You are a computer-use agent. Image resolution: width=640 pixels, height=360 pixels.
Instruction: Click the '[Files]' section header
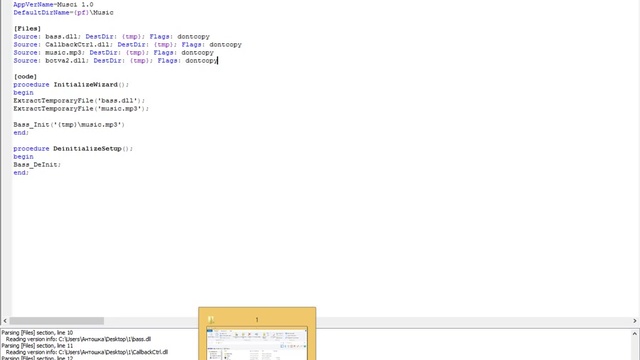[x=27, y=29]
